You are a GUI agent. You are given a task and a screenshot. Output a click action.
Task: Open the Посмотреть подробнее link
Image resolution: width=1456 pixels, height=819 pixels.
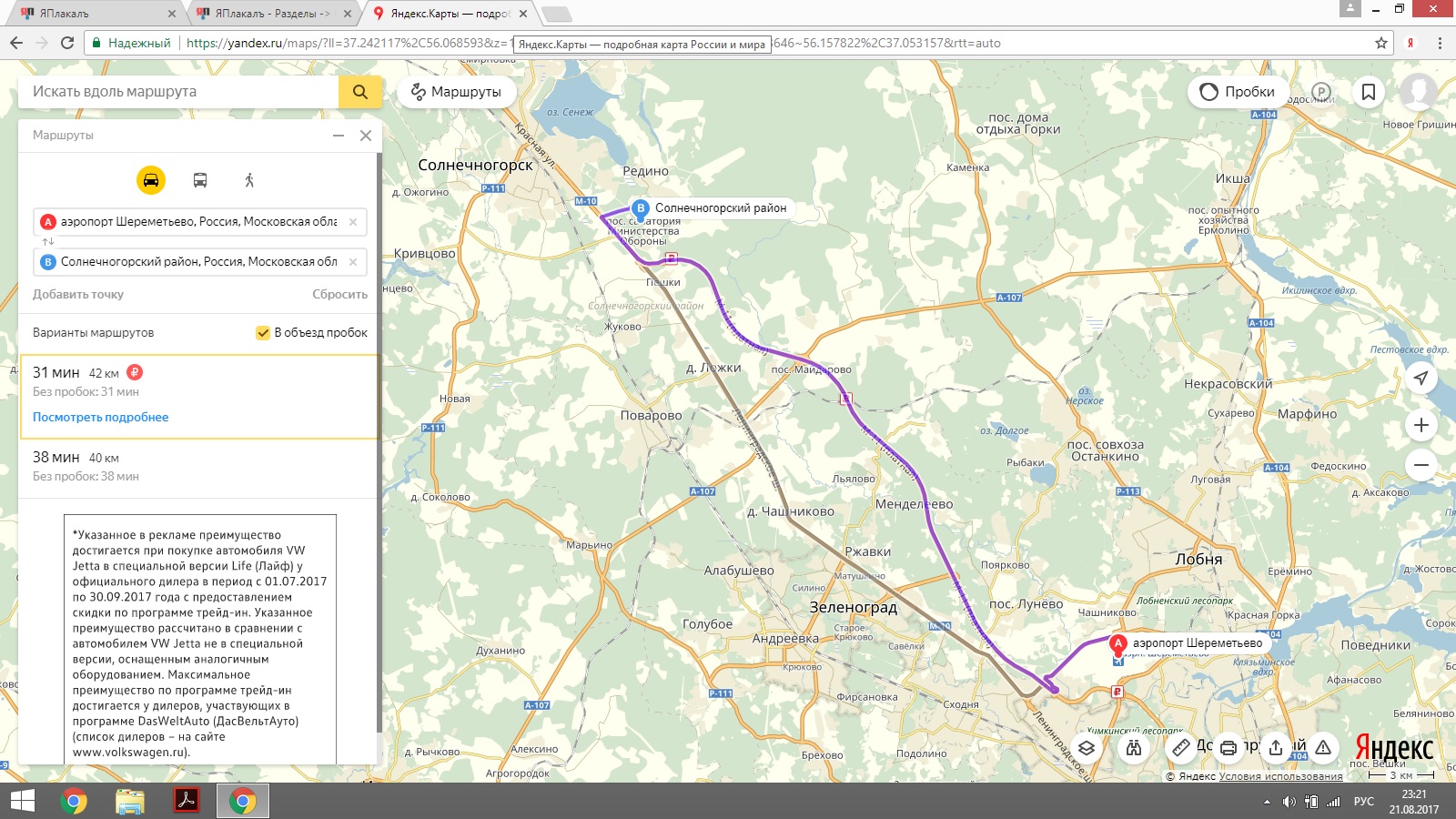click(x=101, y=417)
